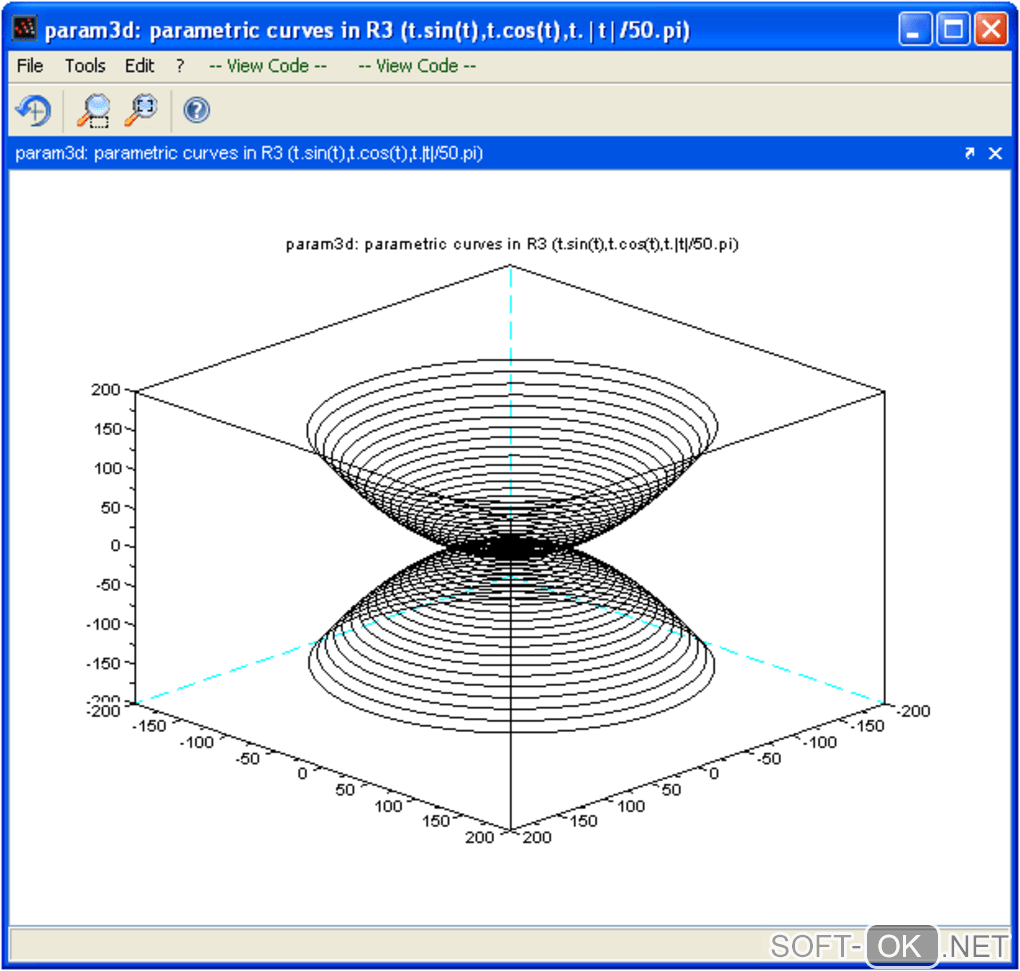Undock the param3d graphics panel

click(x=969, y=153)
